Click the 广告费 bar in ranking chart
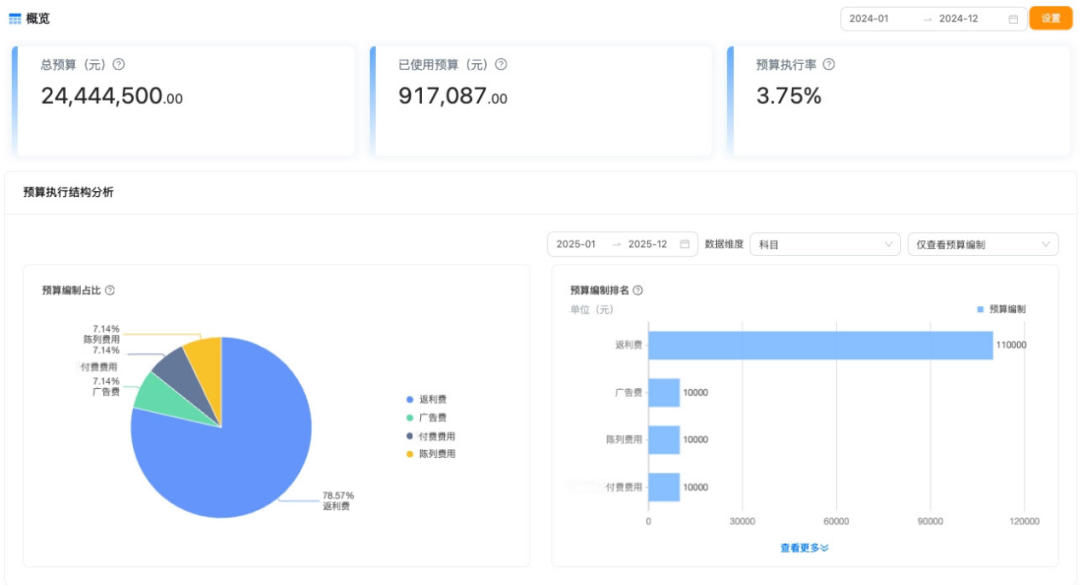Image resolution: width=1080 pixels, height=585 pixels. 664,393
